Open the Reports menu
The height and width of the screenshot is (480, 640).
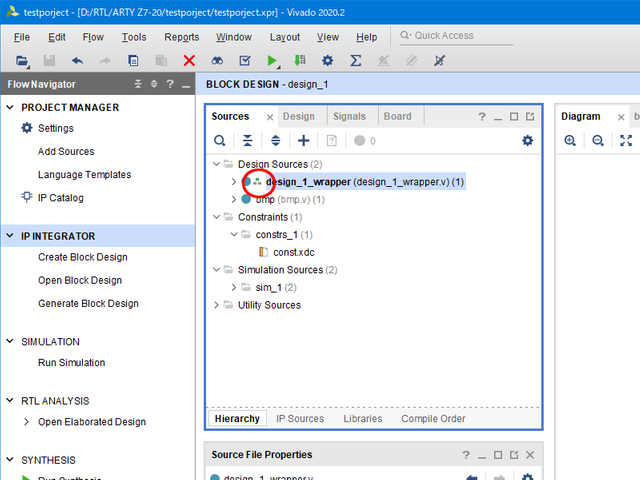pyautogui.click(x=181, y=37)
